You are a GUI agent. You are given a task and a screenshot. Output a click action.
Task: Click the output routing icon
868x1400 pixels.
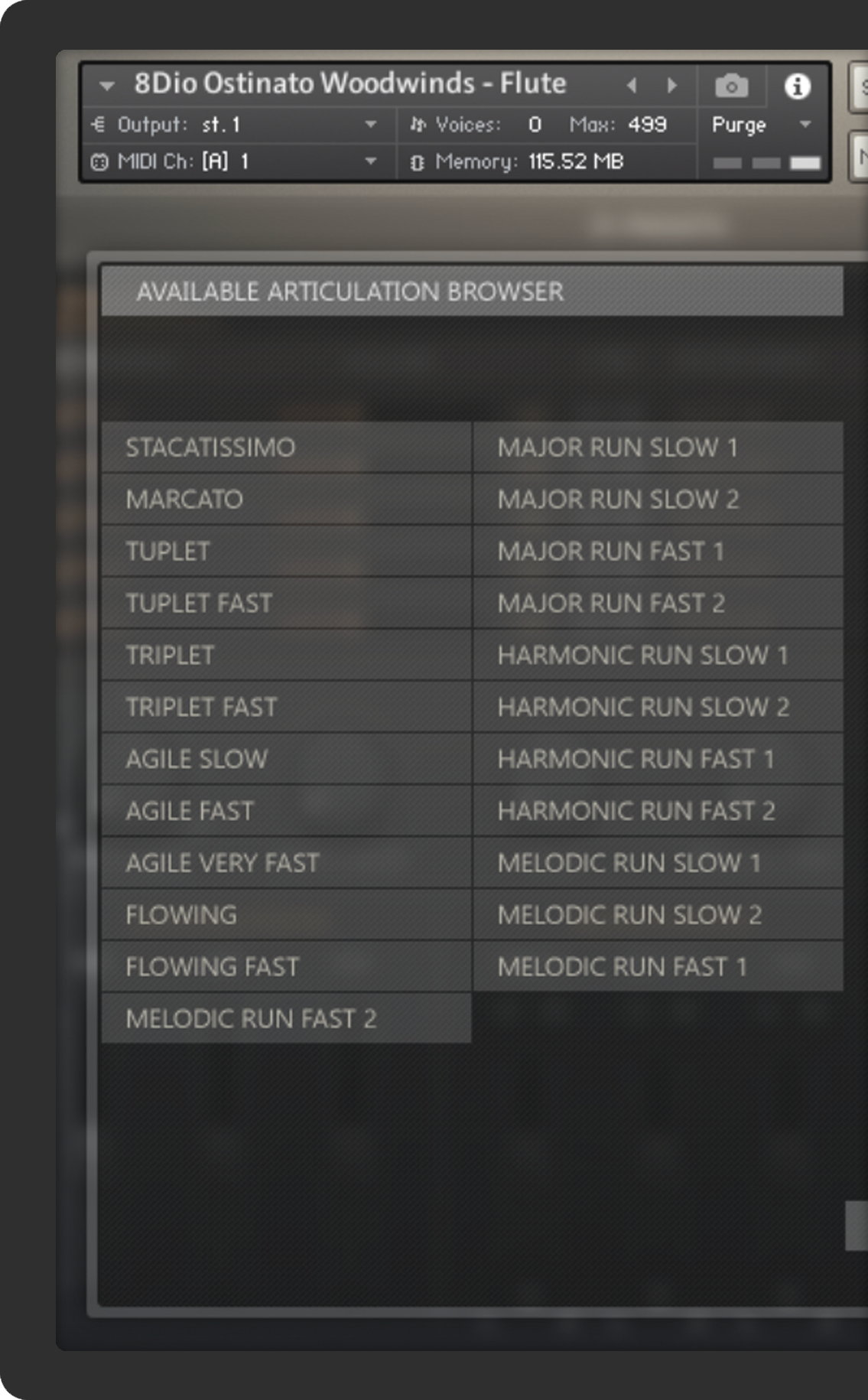pos(99,125)
